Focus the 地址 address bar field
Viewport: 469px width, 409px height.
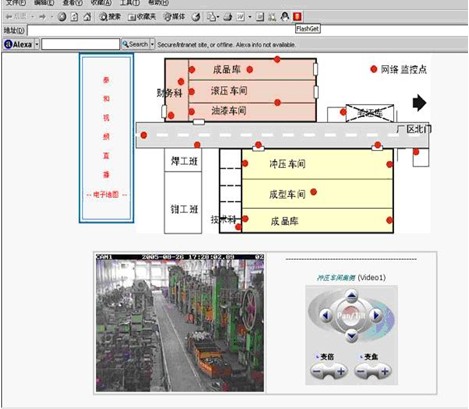248,30
